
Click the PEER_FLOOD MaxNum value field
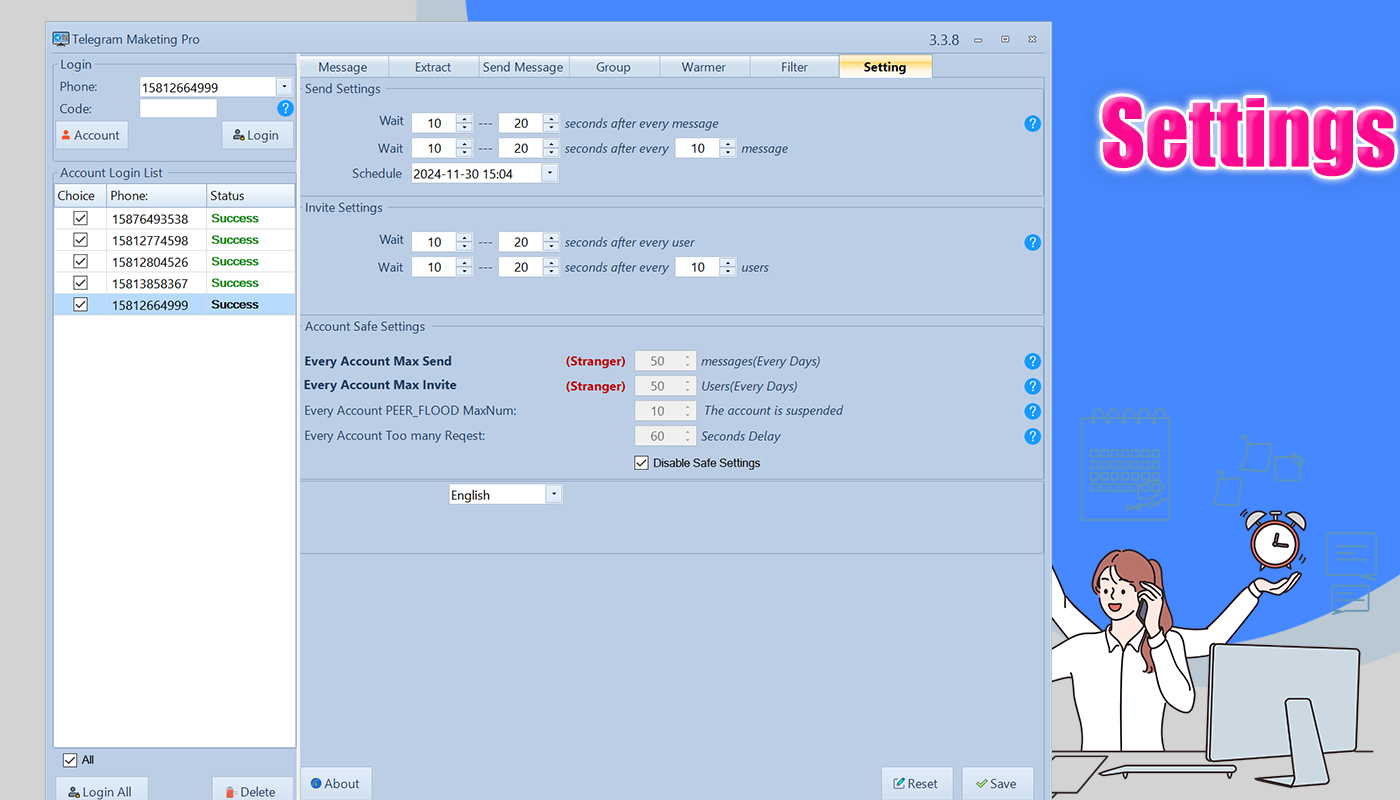(658, 411)
